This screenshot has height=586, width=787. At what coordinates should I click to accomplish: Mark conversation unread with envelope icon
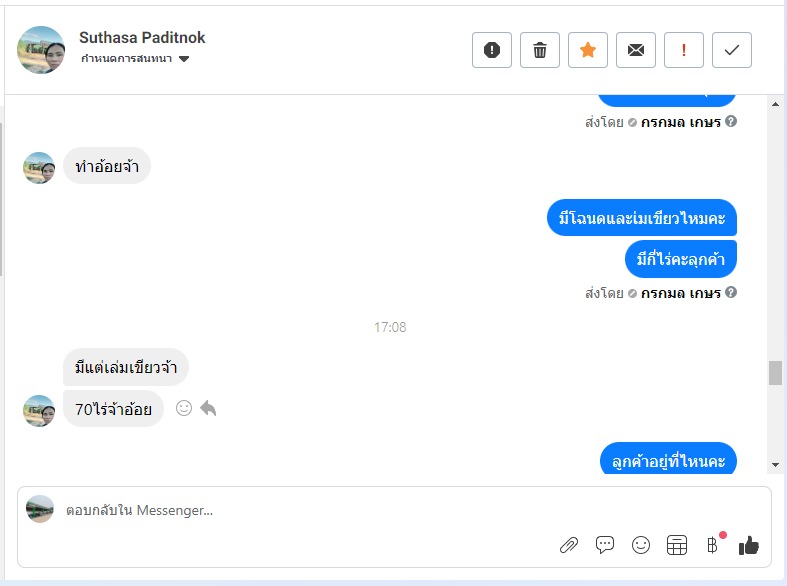coord(635,50)
